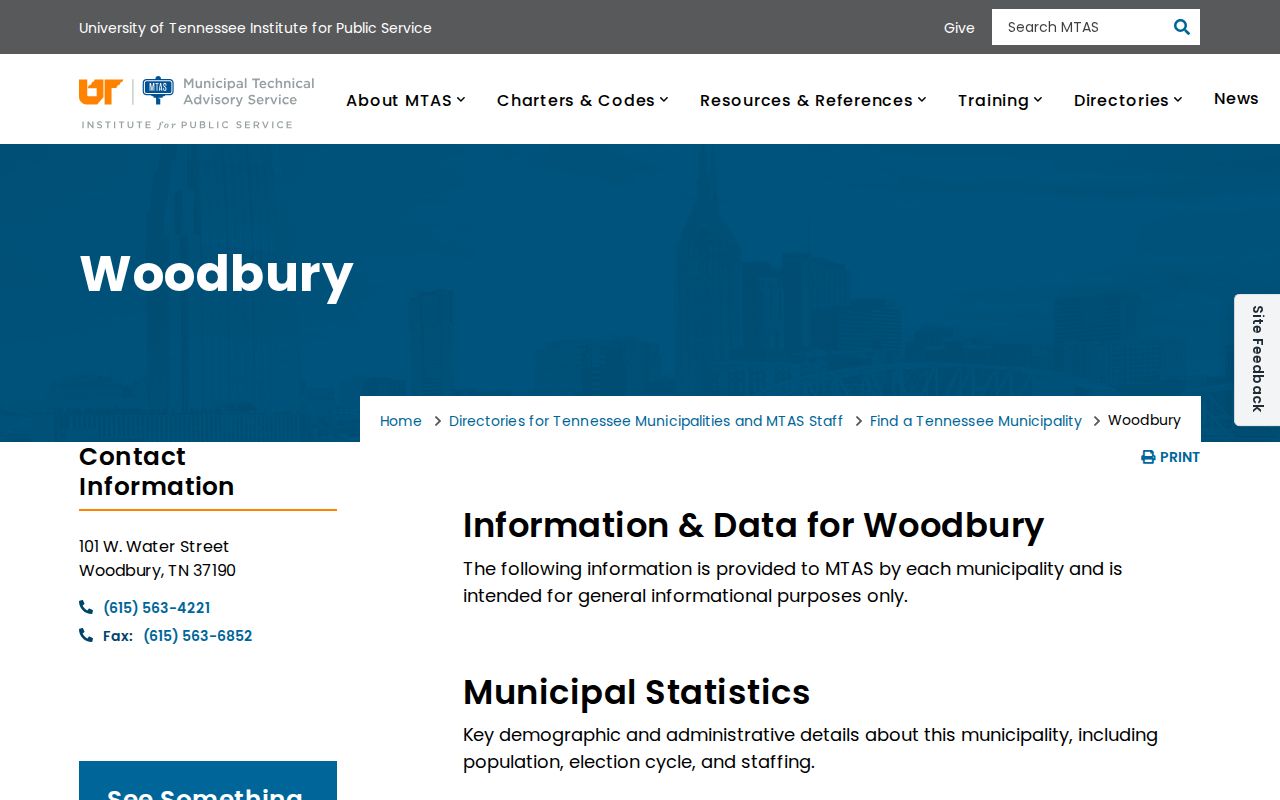
Task: Expand the Training menu chevron
Action: [x=1038, y=99]
